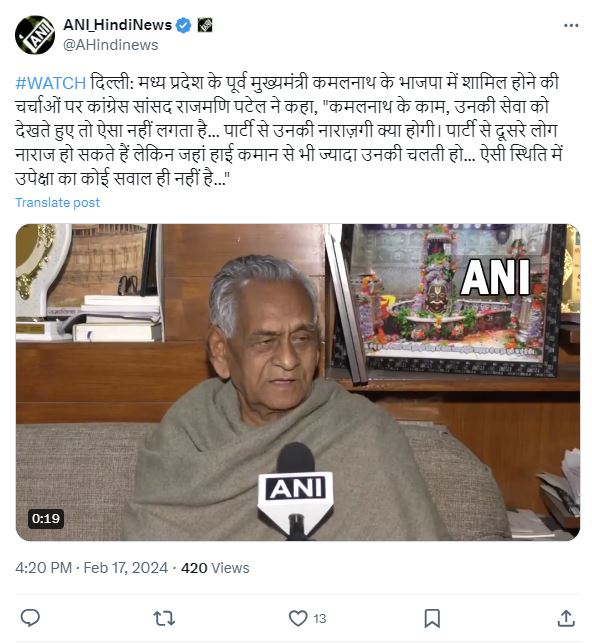
Task: Click the 13 likes count
Action: click(x=320, y=619)
